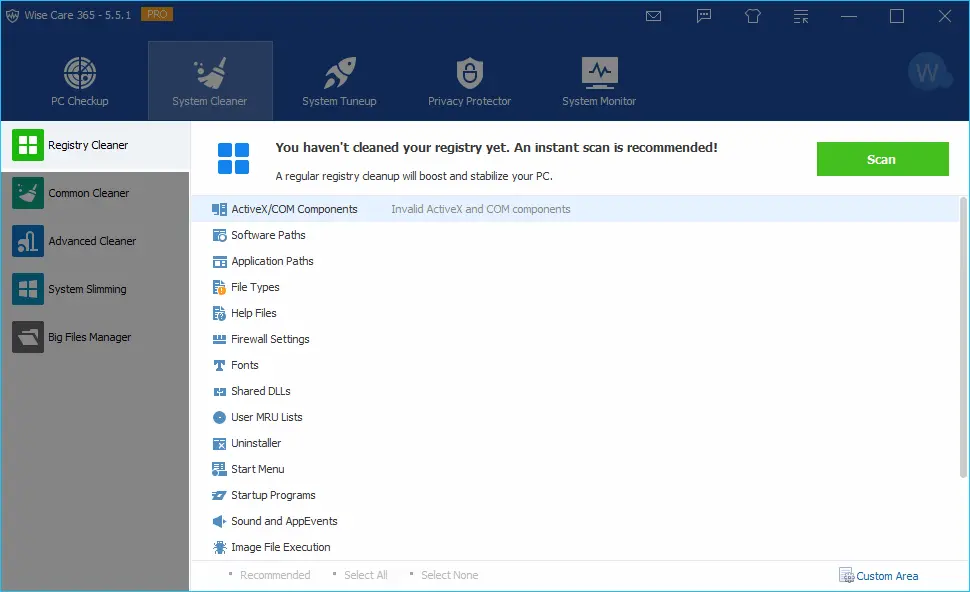Click the Shared DLLs icon

(219, 392)
